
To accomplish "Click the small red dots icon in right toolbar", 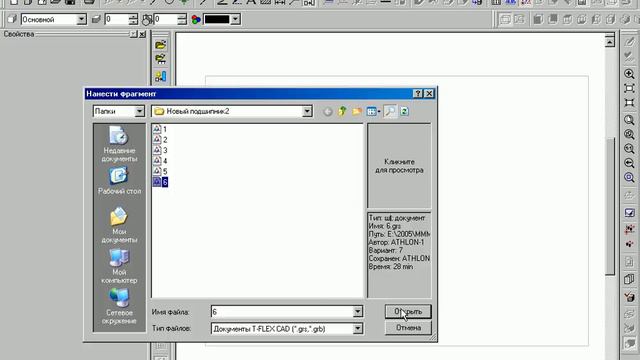I will (x=629, y=244).
